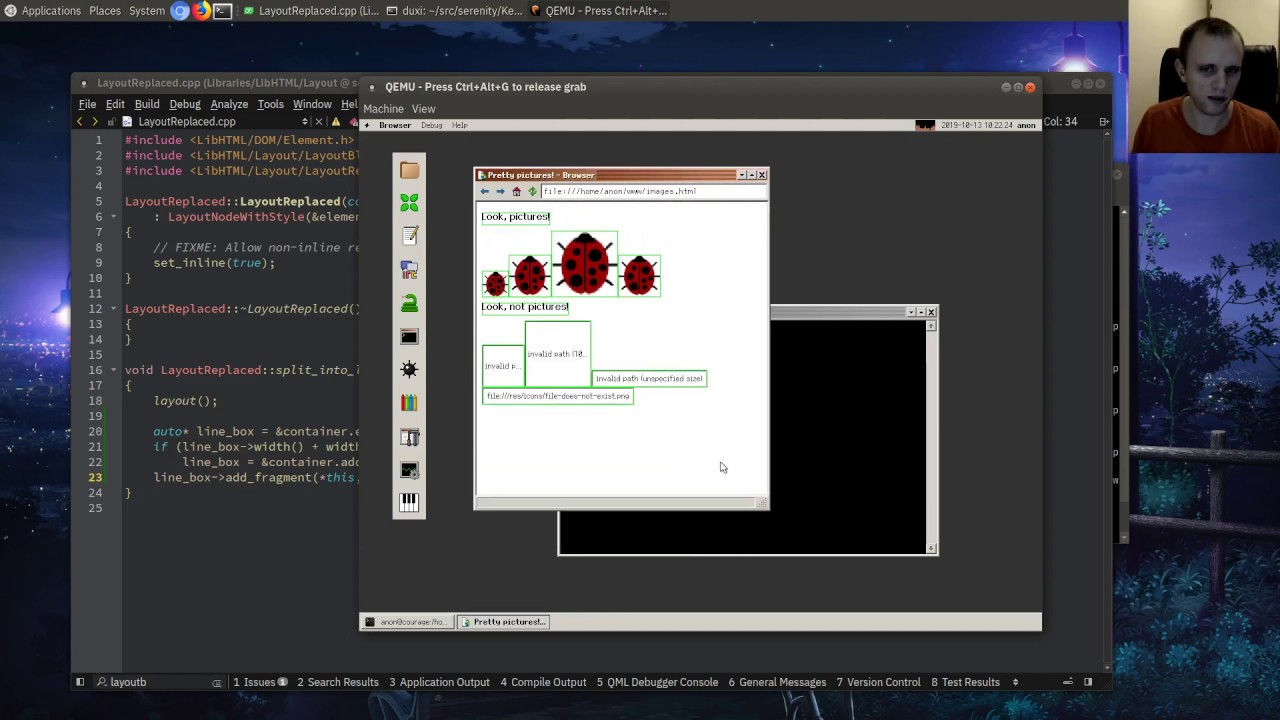Open Serenity Help menu in menubar

[459, 125]
